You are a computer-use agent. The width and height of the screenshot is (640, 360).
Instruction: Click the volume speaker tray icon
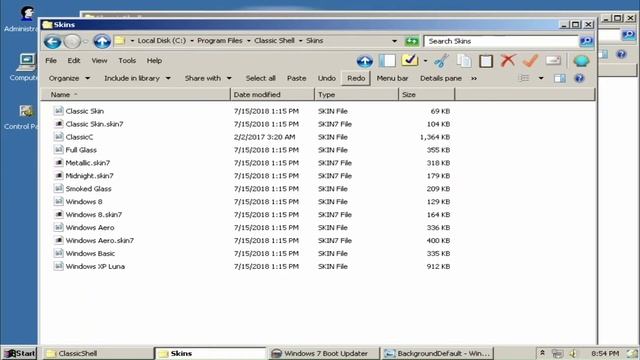coord(573,353)
